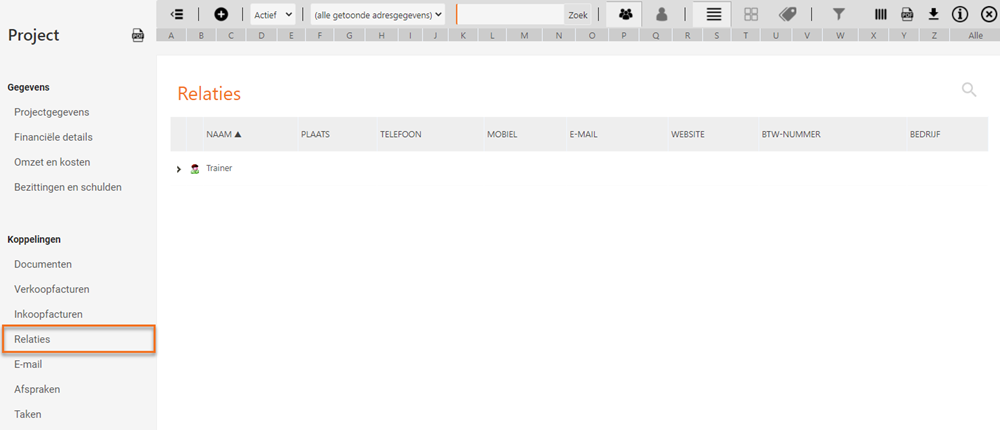
Task: Add a new relation with the plus icon
Action: 221,14
